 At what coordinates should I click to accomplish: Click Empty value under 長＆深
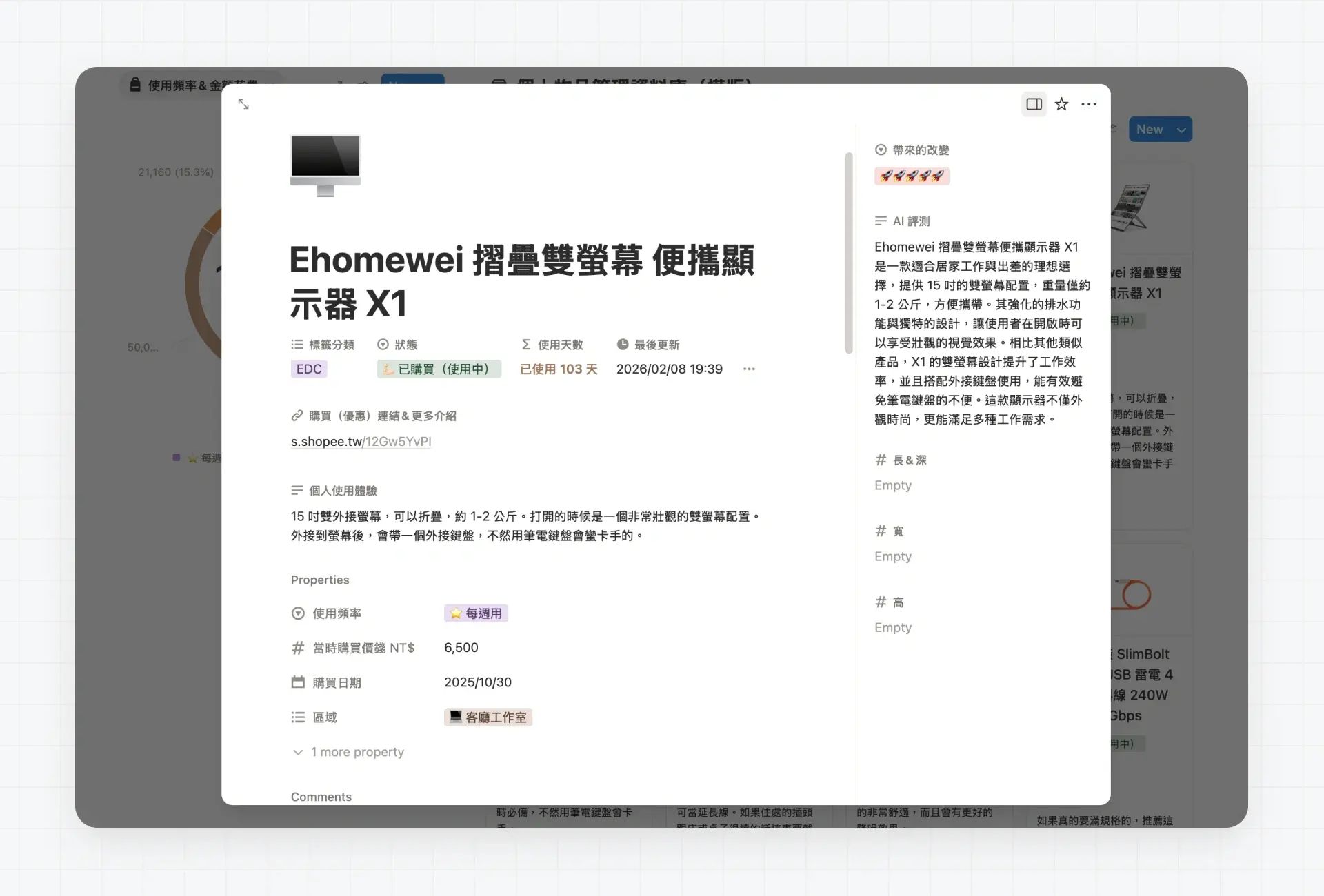pyautogui.click(x=893, y=485)
